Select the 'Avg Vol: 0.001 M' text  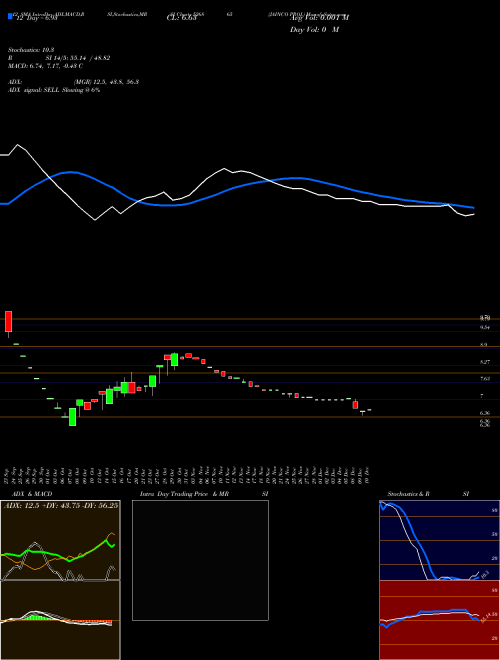pos(319,17)
